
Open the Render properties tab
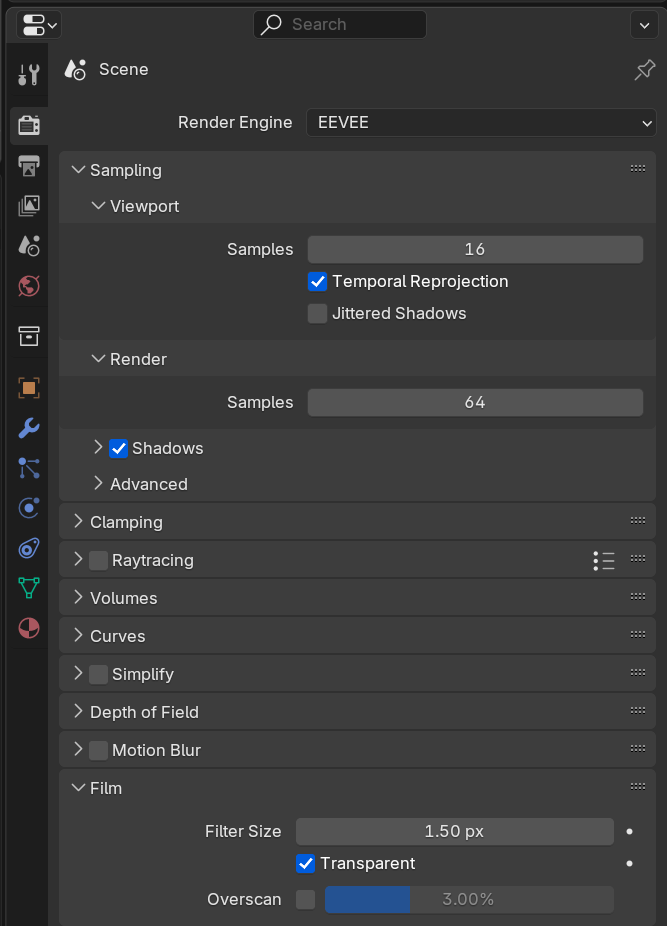coord(28,125)
